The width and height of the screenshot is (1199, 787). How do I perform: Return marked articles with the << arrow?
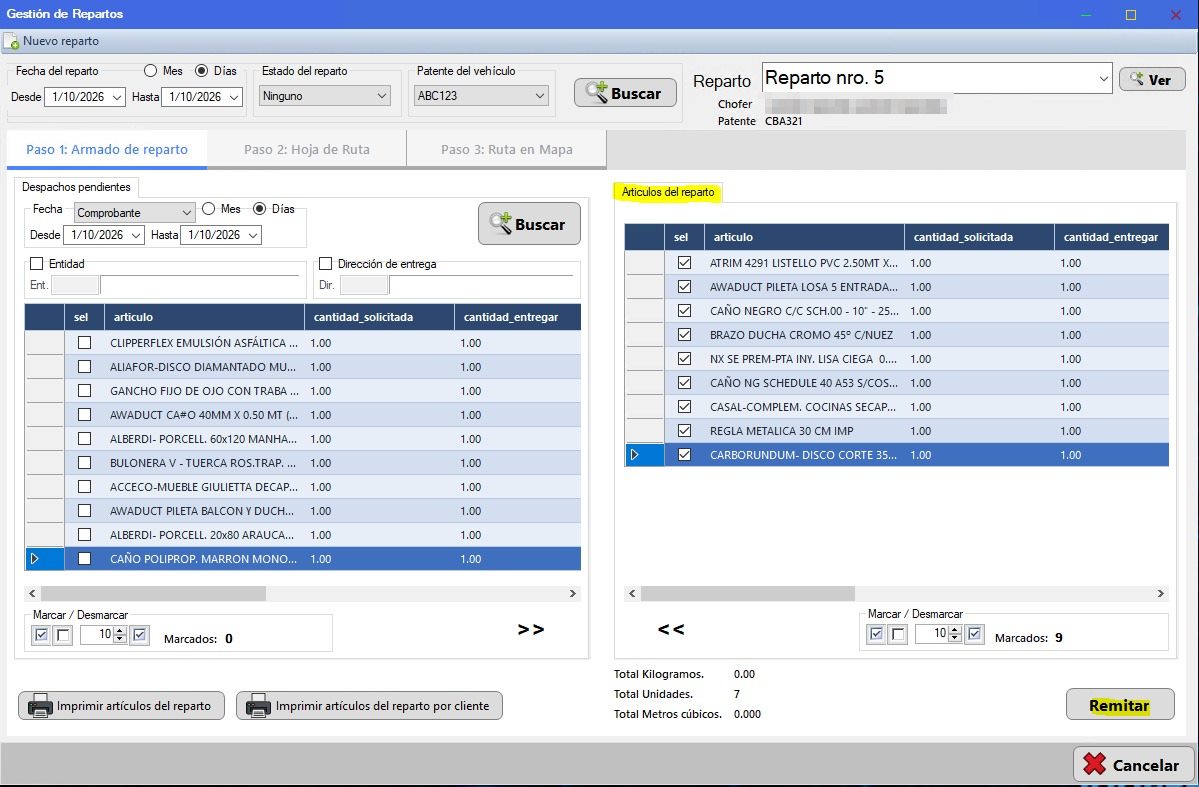tap(671, 629)
